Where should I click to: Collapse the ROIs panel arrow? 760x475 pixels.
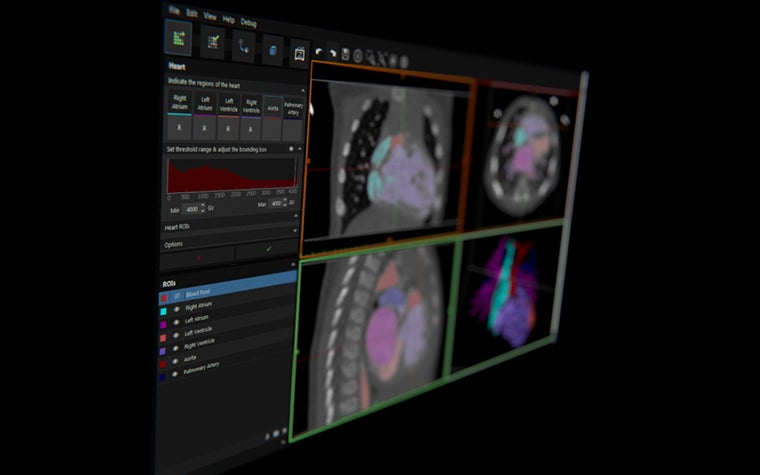tap(293, 265)
